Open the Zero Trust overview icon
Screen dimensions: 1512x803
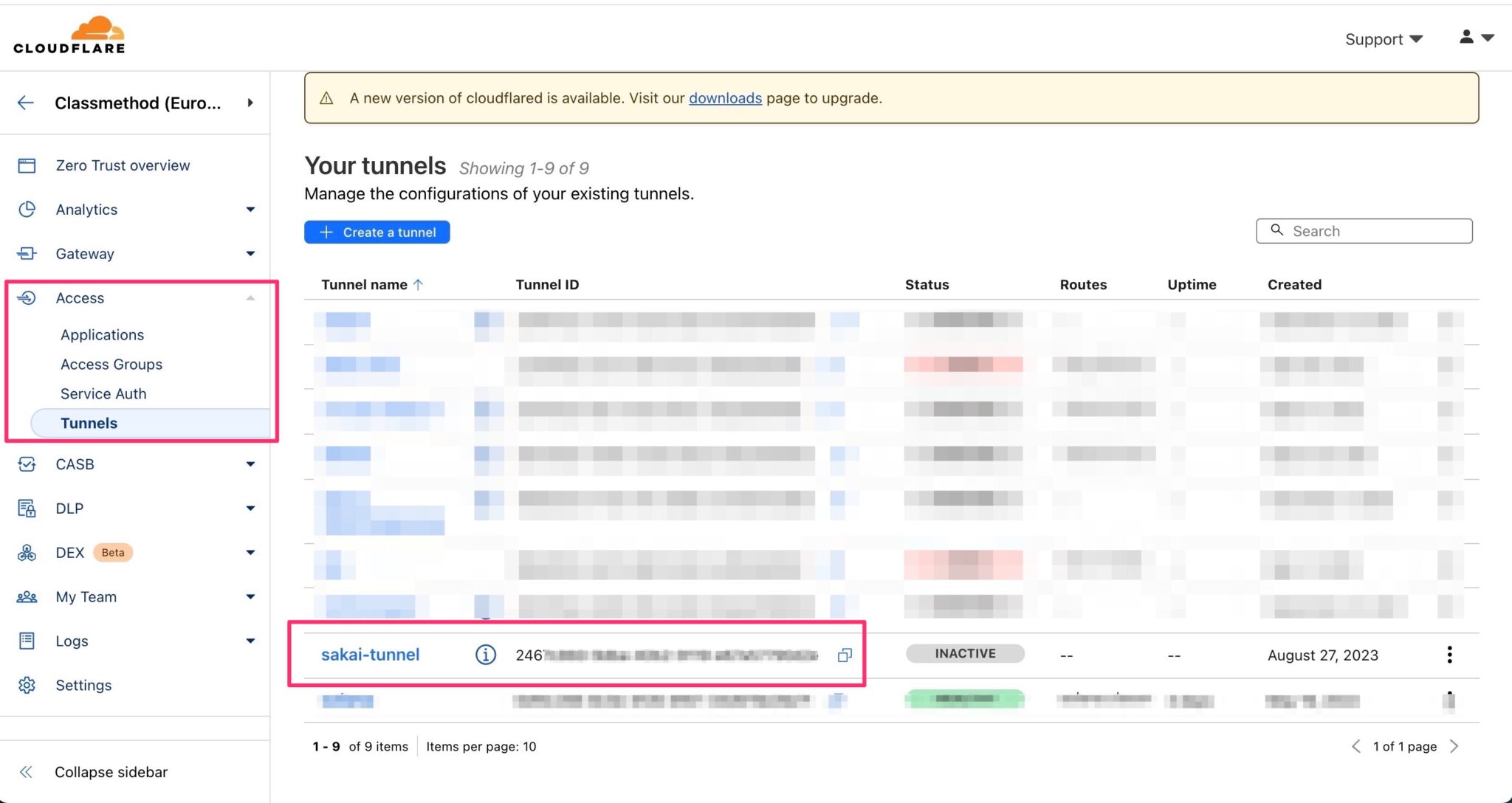(27, 165)
